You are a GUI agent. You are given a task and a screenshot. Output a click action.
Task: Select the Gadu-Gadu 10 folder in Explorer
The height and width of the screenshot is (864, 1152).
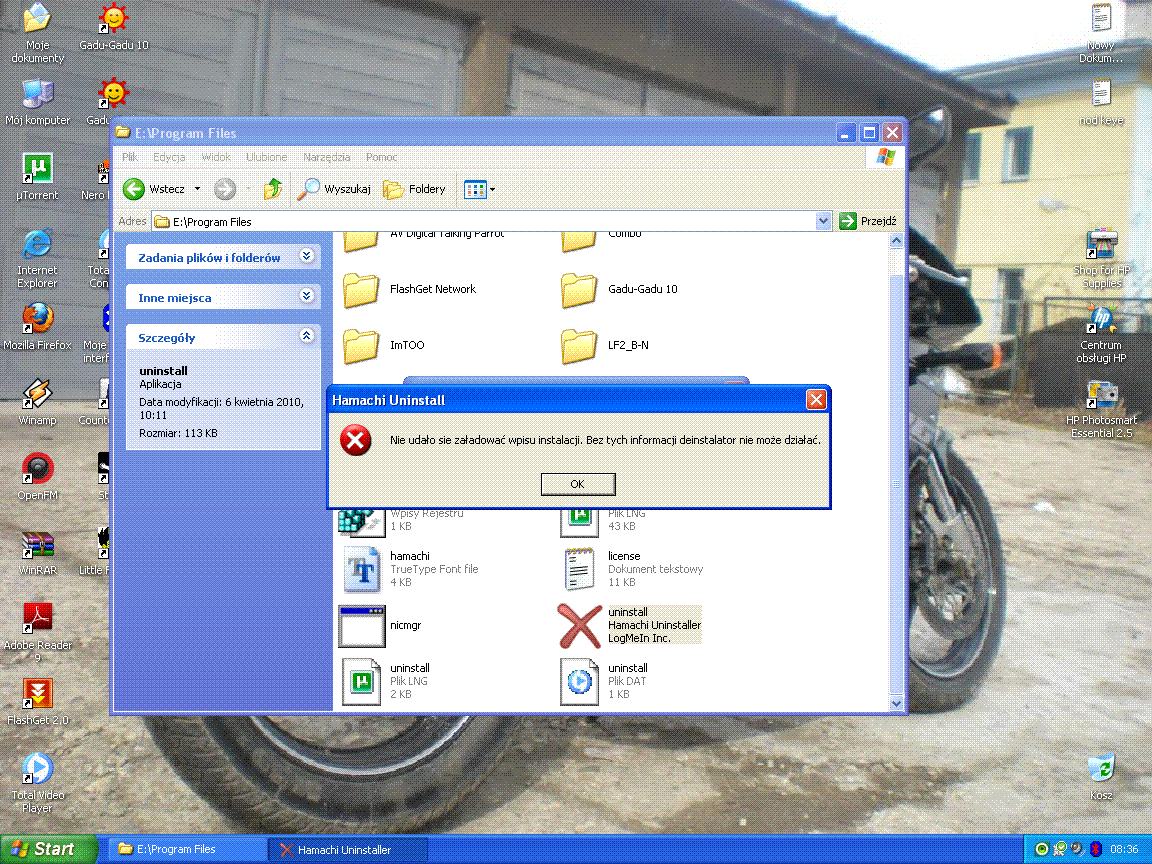(619, 289)
